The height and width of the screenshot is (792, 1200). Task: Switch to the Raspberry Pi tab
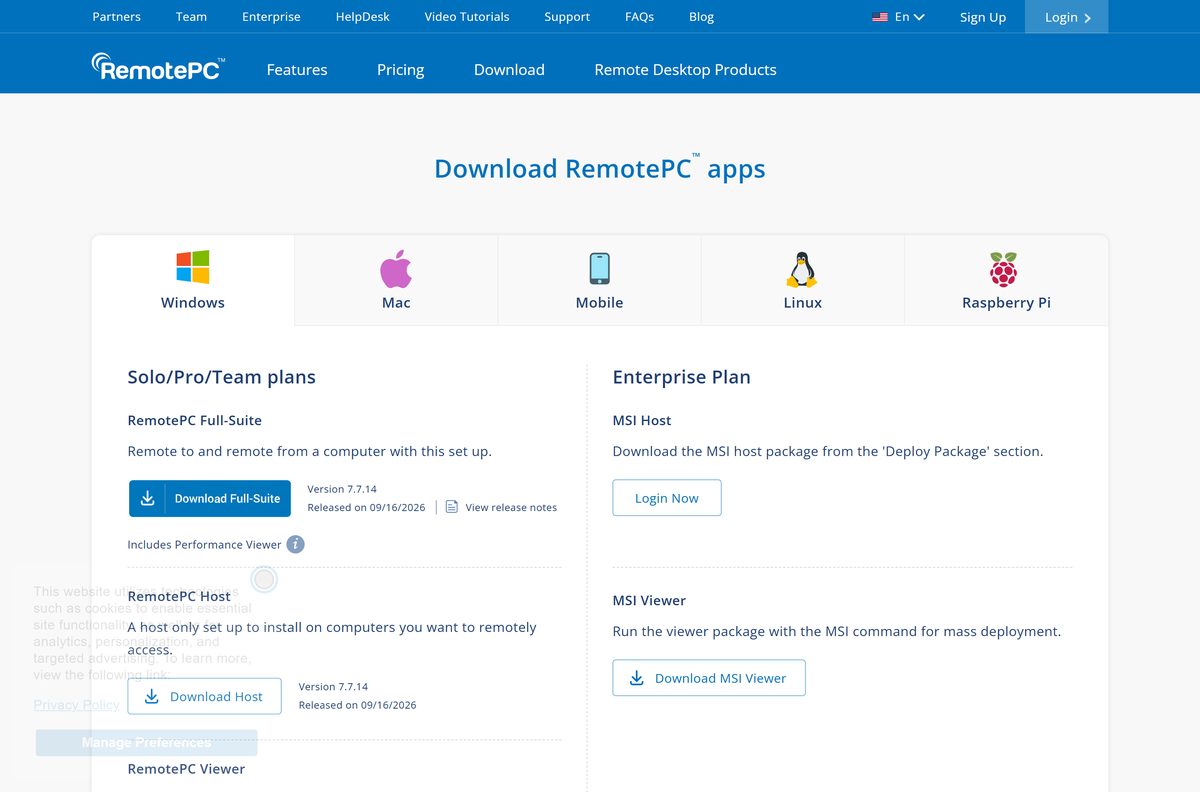coord(1006,280)
